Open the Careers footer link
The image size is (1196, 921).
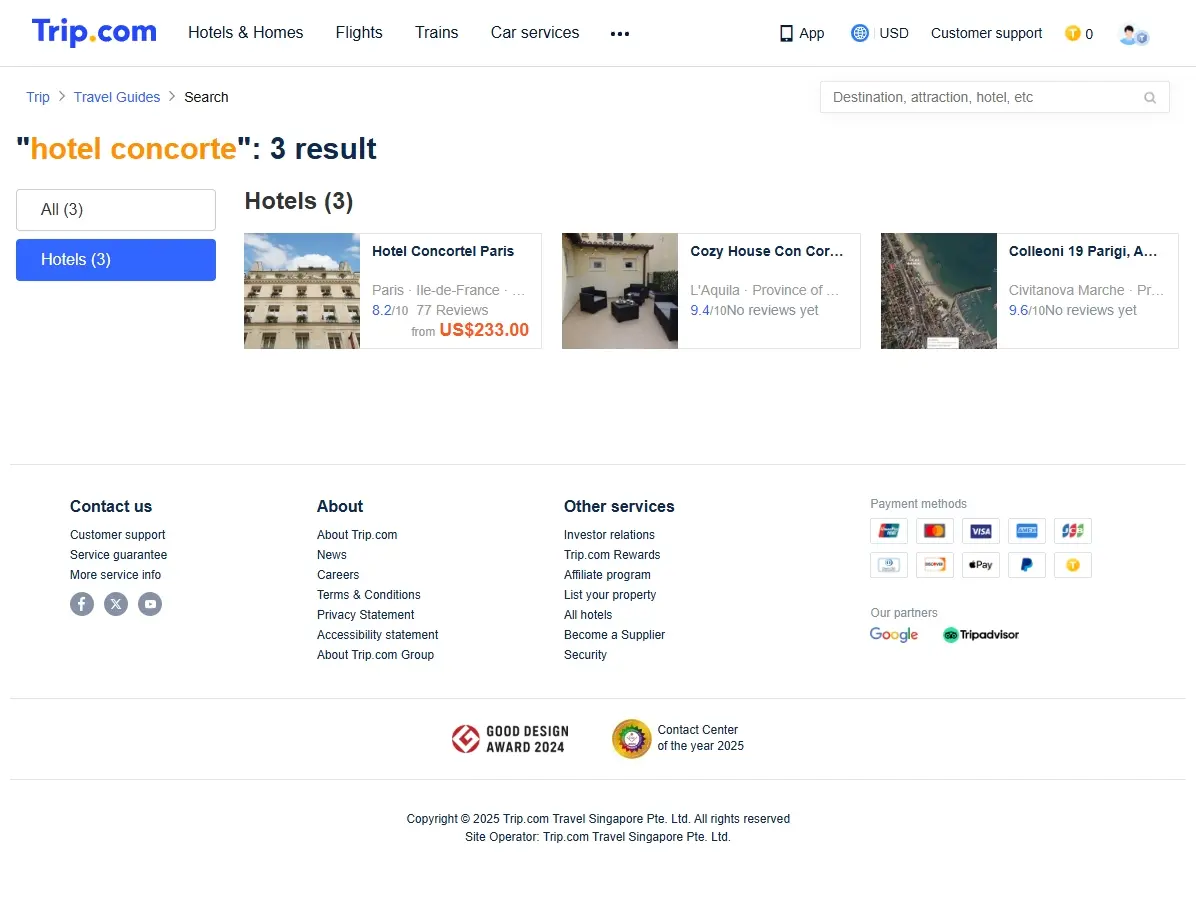tap(338, 575)
